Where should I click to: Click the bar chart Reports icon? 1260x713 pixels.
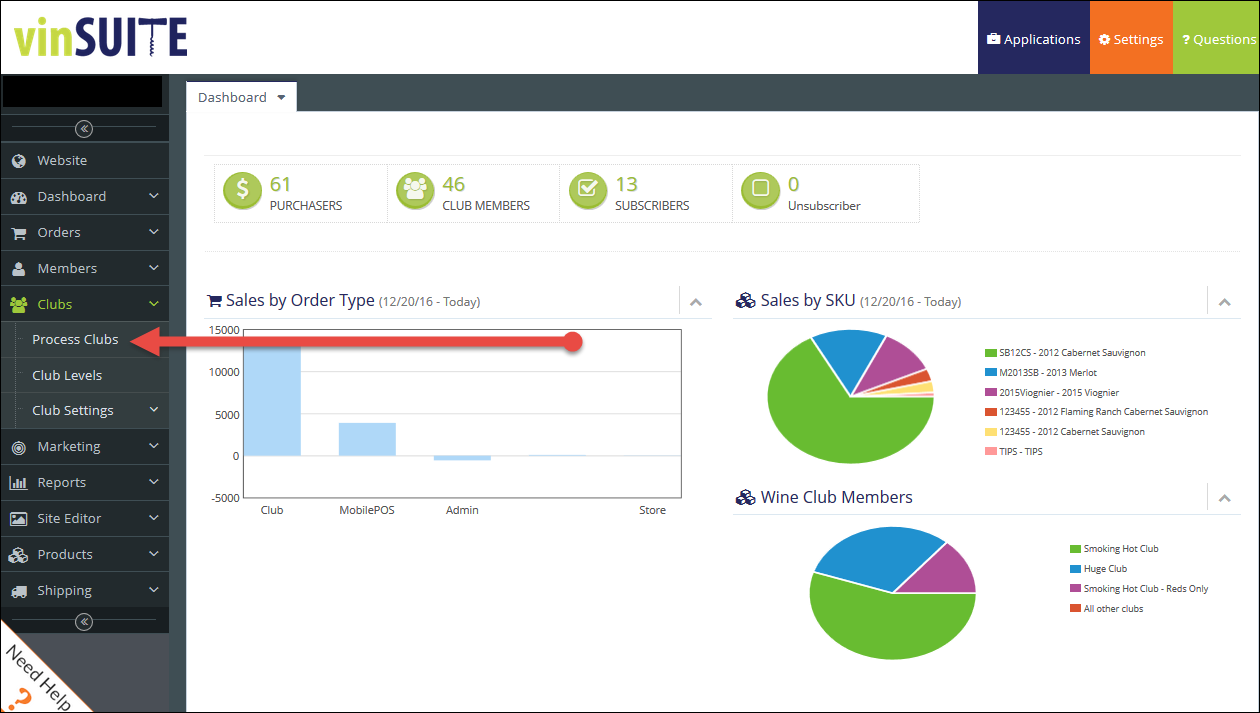18,483
